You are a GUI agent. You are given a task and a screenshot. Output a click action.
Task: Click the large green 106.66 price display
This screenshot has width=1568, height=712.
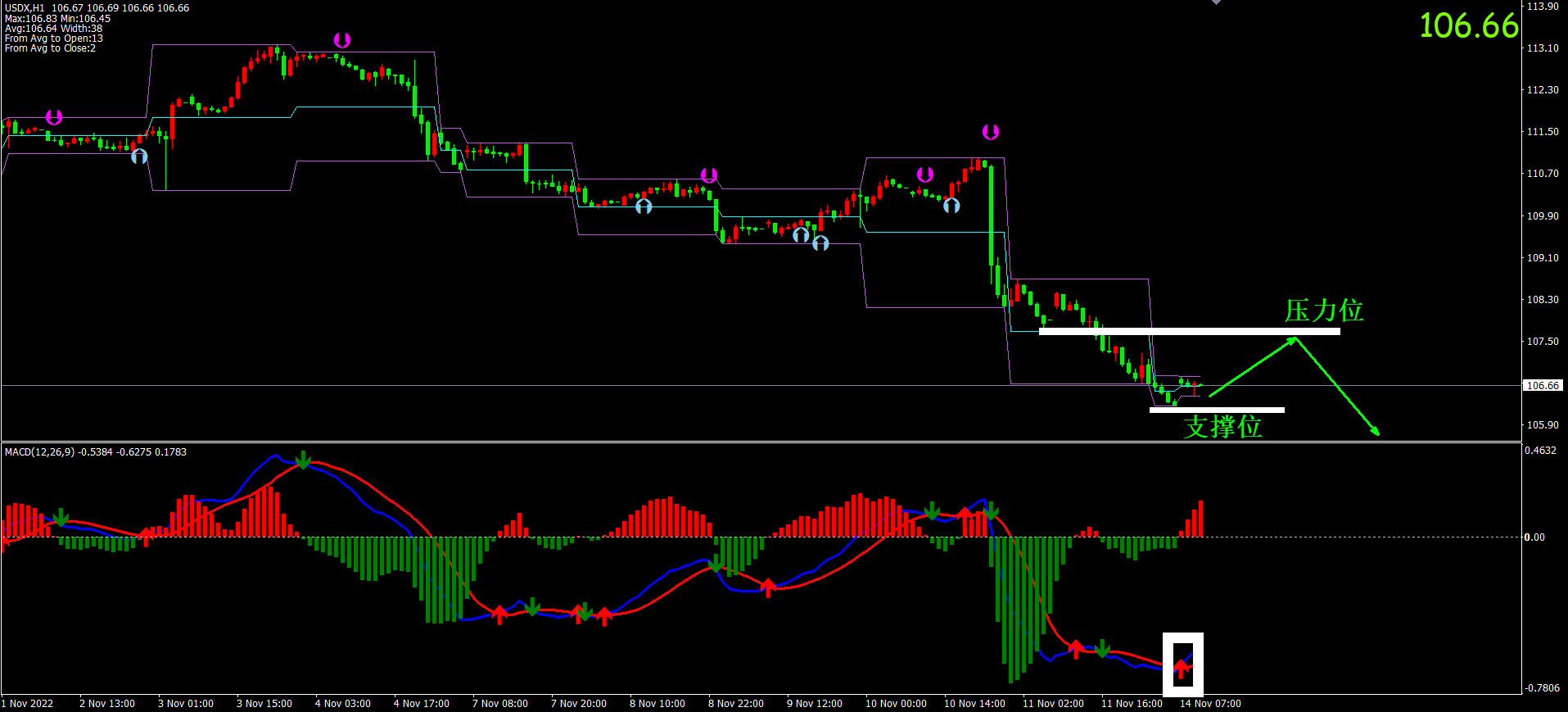click(x=1469, y=25)
